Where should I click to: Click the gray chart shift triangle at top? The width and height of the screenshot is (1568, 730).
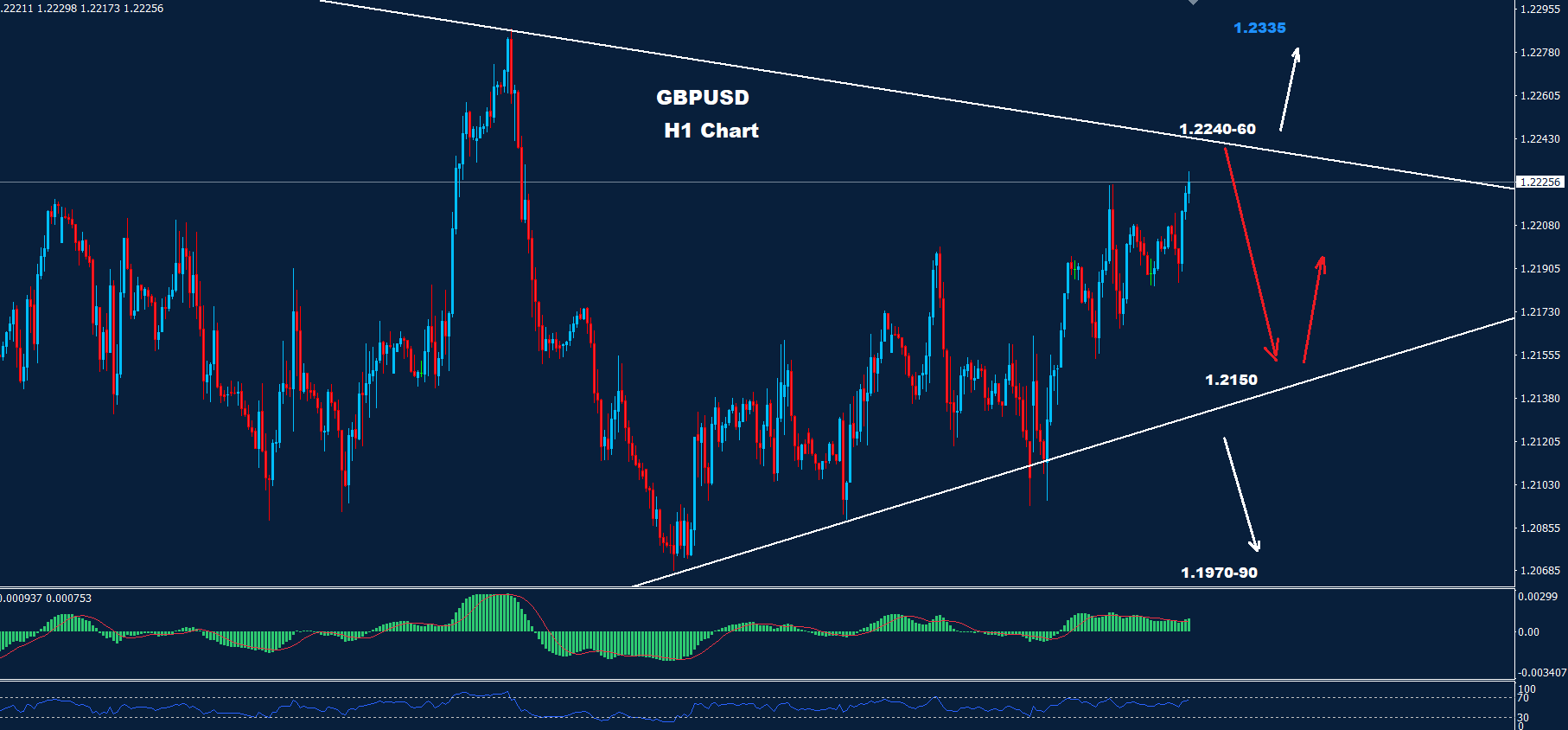click(1193, 3)
